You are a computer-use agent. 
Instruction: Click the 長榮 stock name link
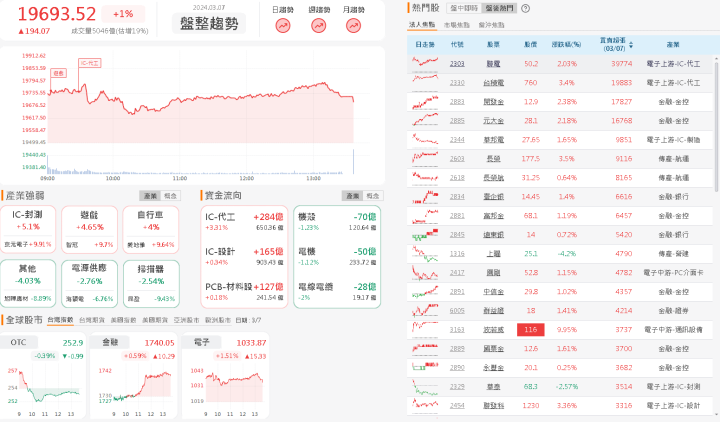(x=494, y=159)
